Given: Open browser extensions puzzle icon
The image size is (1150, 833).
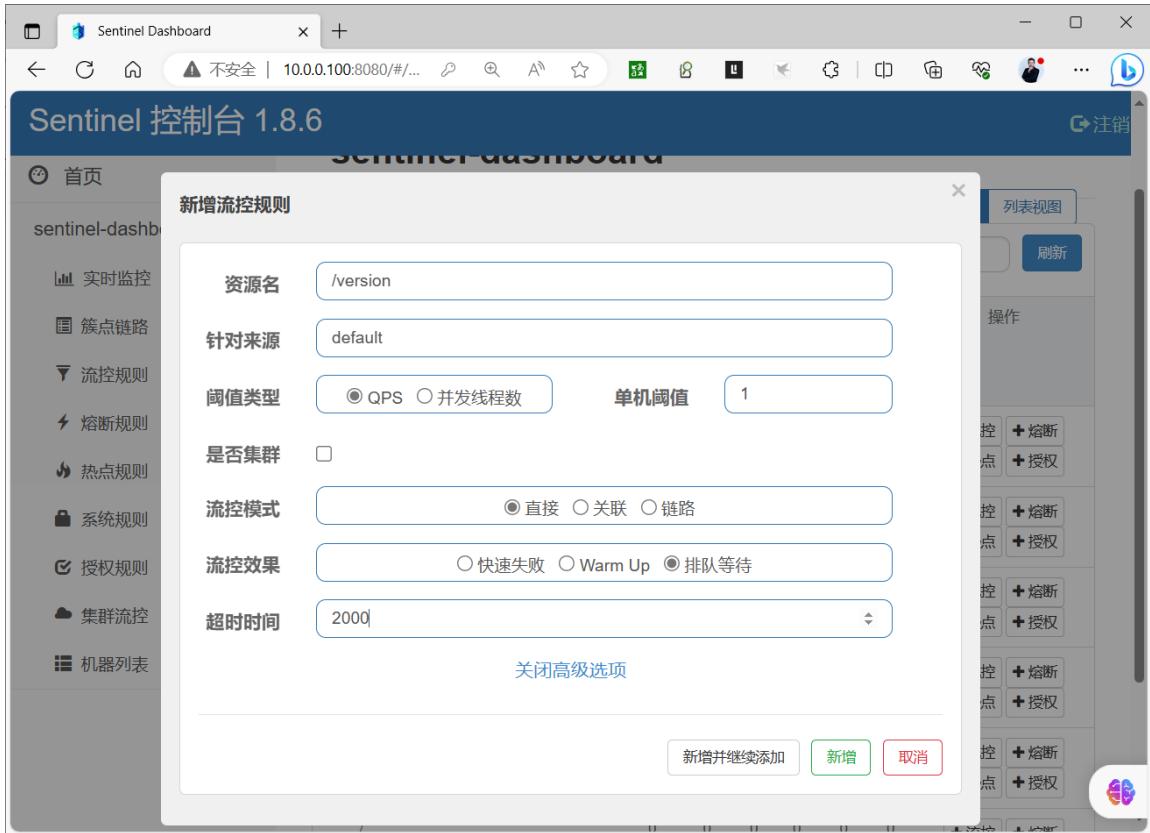Looking at the screenshot, I should click(x=830, y=70).
